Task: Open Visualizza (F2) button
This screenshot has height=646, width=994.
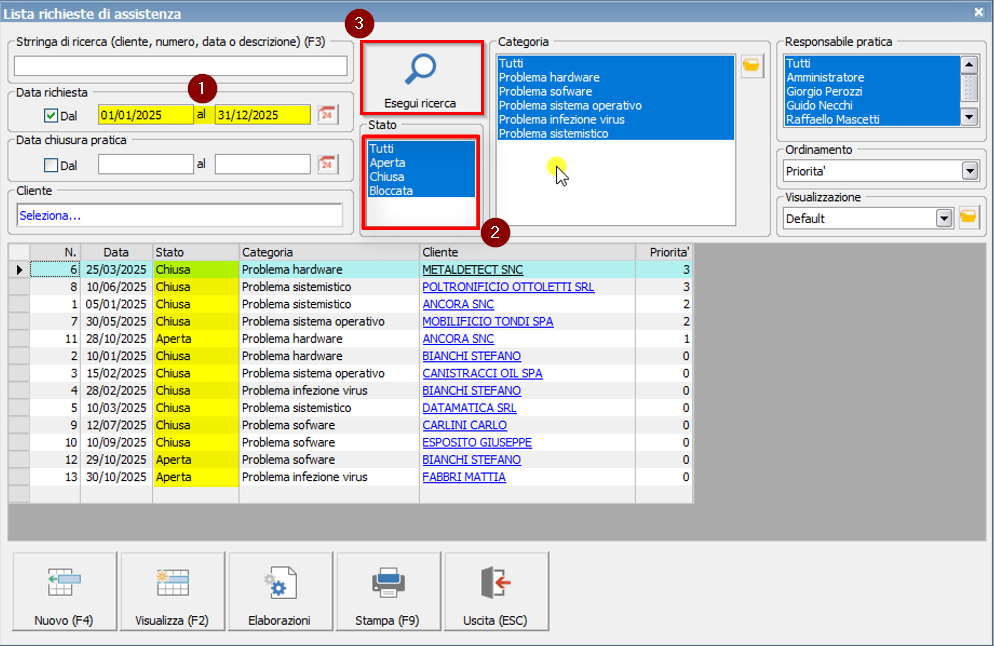Action: (x=172, y=592)
